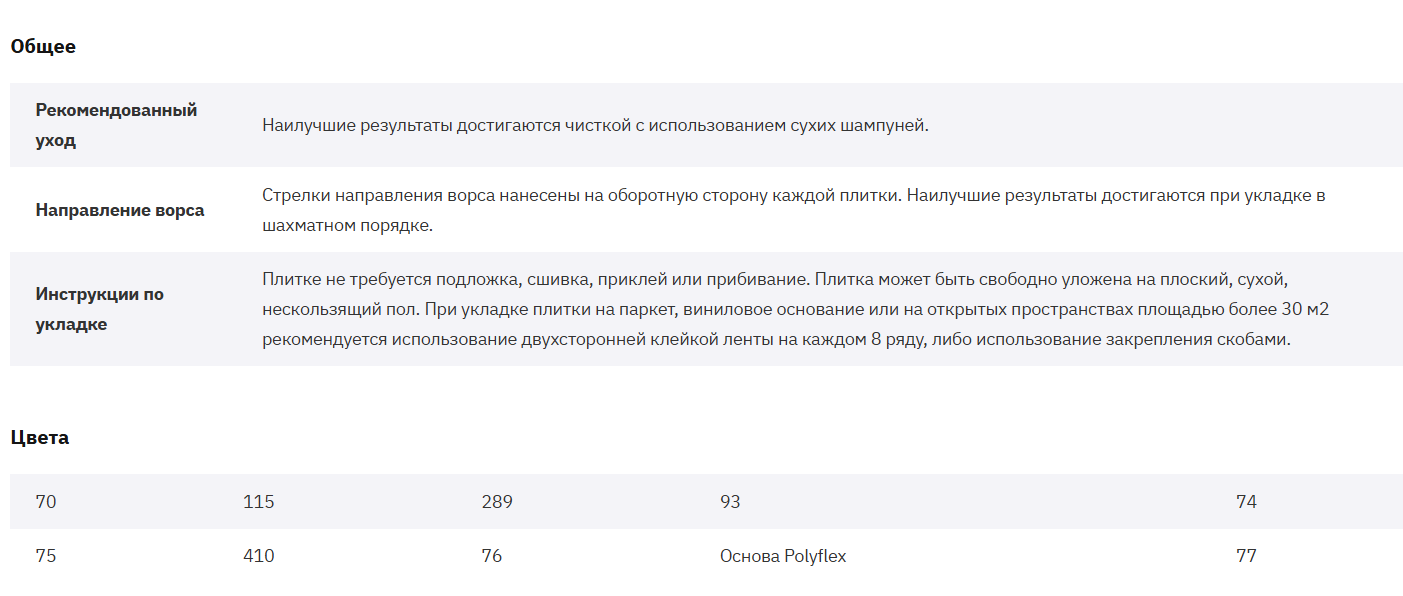Choose color code 74
This screenshot has height=596, width=1403.
click(x=1246, y=502)
